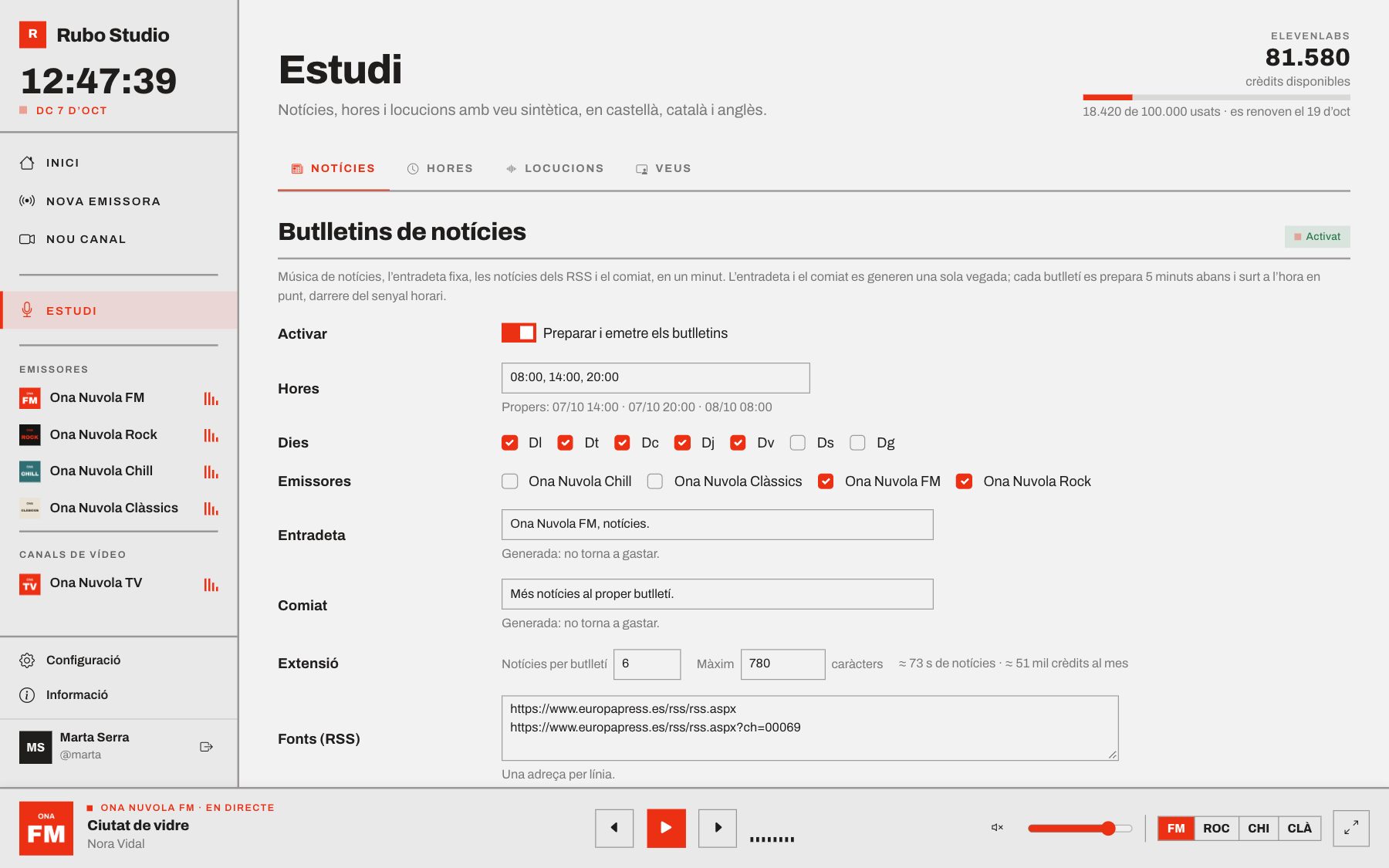1389x868 pixels.
Task: Switch to the Locucions tab
Action: coord(555,168)
